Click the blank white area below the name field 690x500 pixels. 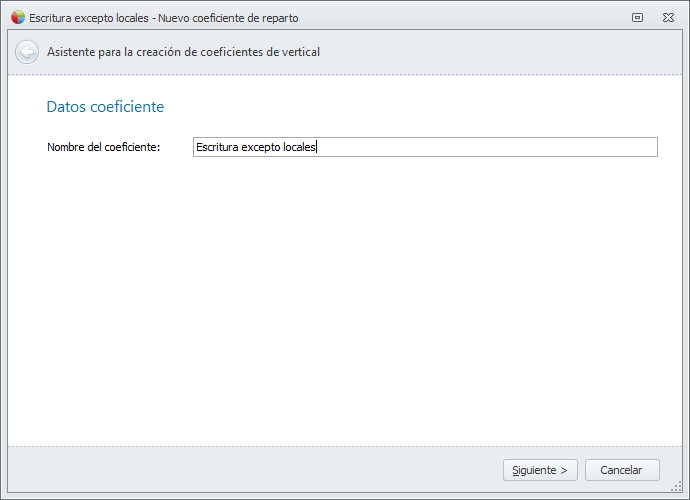345,300
